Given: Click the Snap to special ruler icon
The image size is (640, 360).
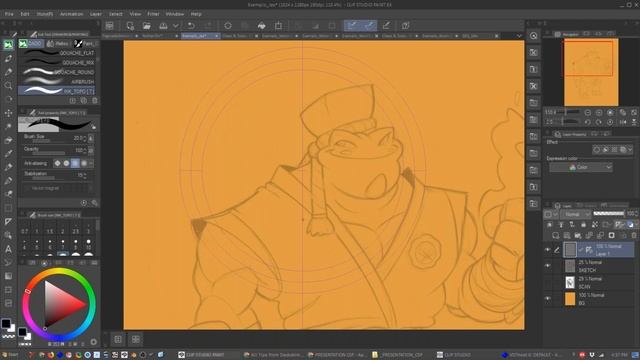Looking at the screenshot, I should click(x=369, y=26).
